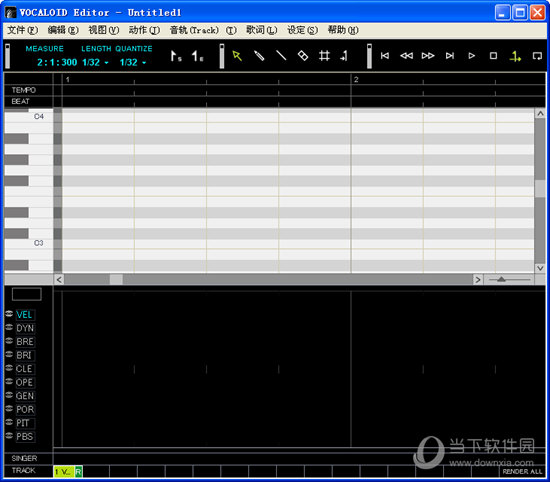Click vertical scrollbar down arrow
Viewport: 550px width, 482px height.
(540, 268)
